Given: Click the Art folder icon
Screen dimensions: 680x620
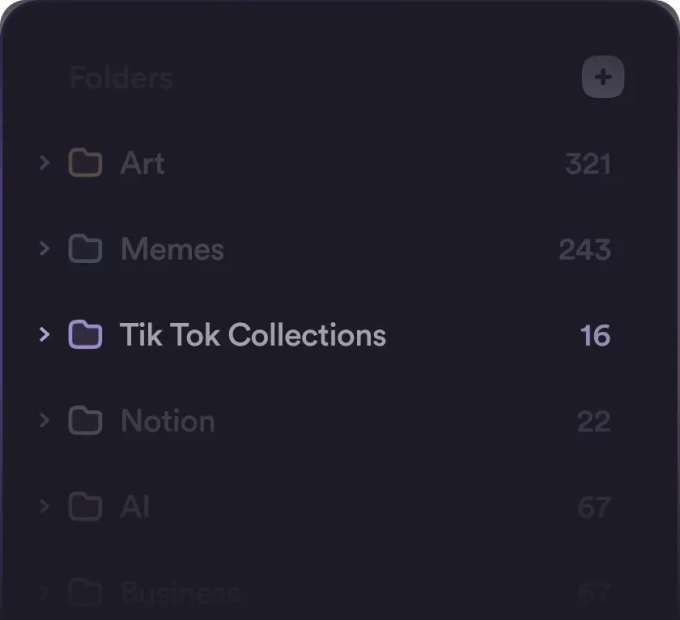Looking at the screenshot, I should coord(85,163).
